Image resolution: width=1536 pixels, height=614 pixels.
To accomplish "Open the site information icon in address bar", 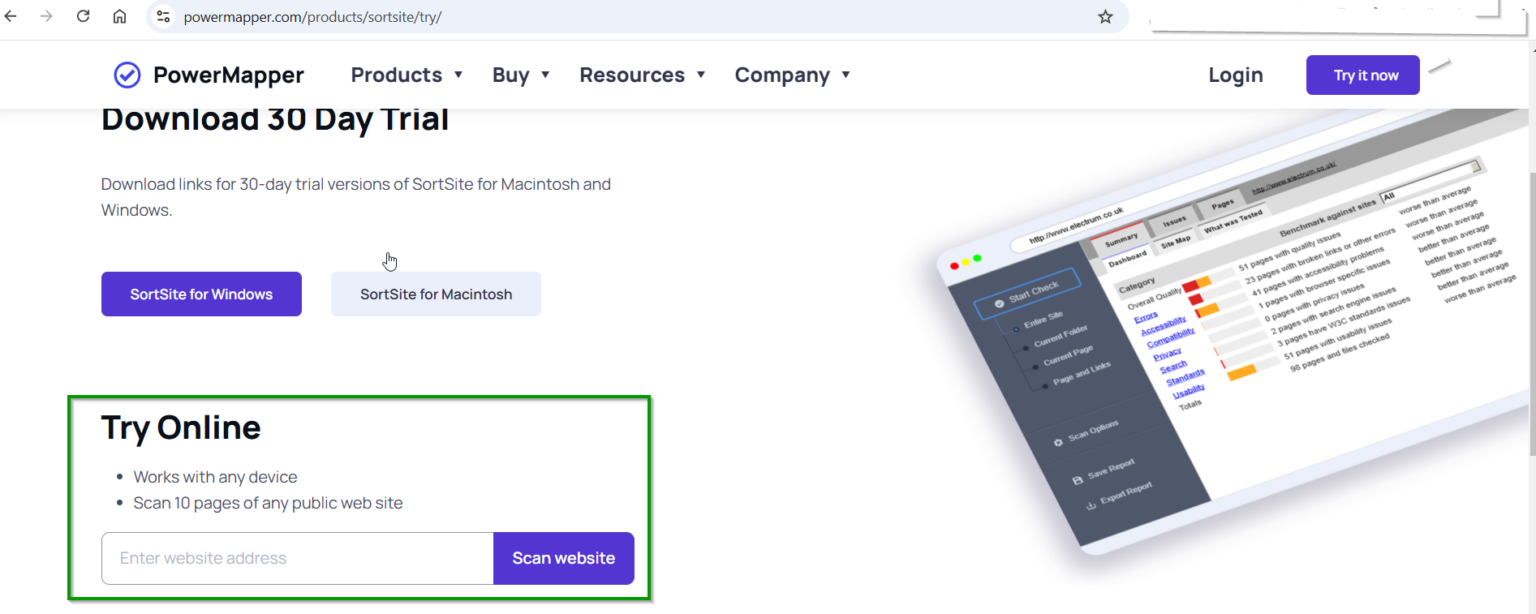I will pyautogui.click(x=162, y=16).
